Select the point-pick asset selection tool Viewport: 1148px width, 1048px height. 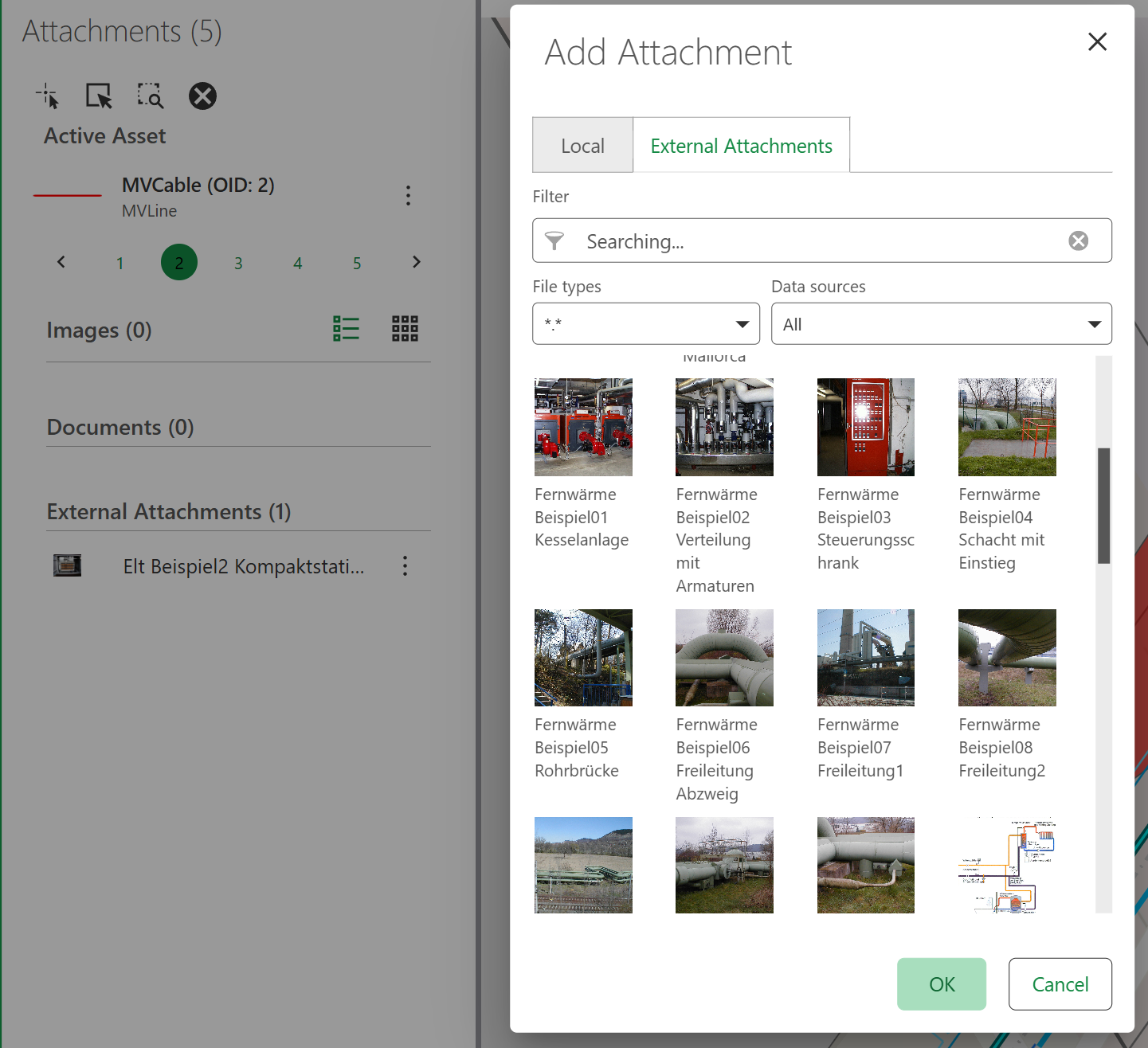tap(48, 96)
